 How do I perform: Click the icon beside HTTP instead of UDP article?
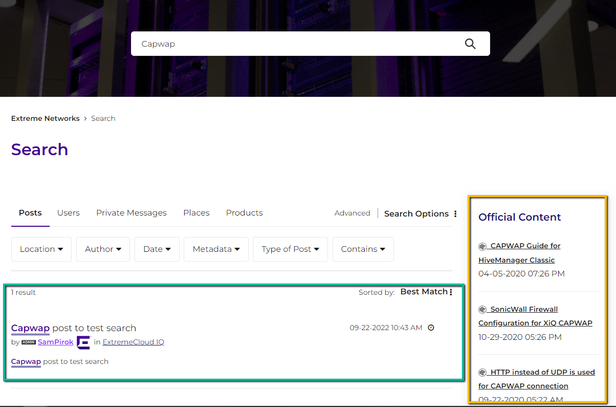click(x=483, y=372)
